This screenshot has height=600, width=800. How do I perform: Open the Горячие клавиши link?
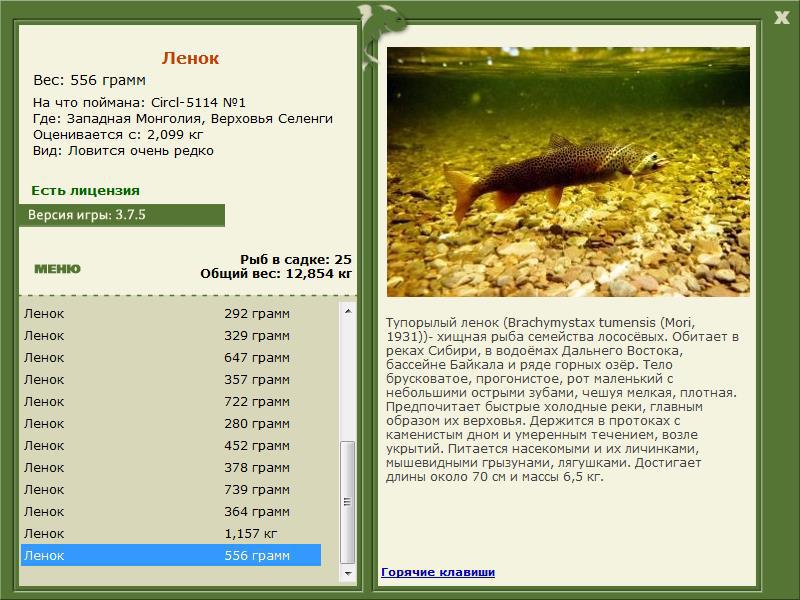[x=438, y=572]
